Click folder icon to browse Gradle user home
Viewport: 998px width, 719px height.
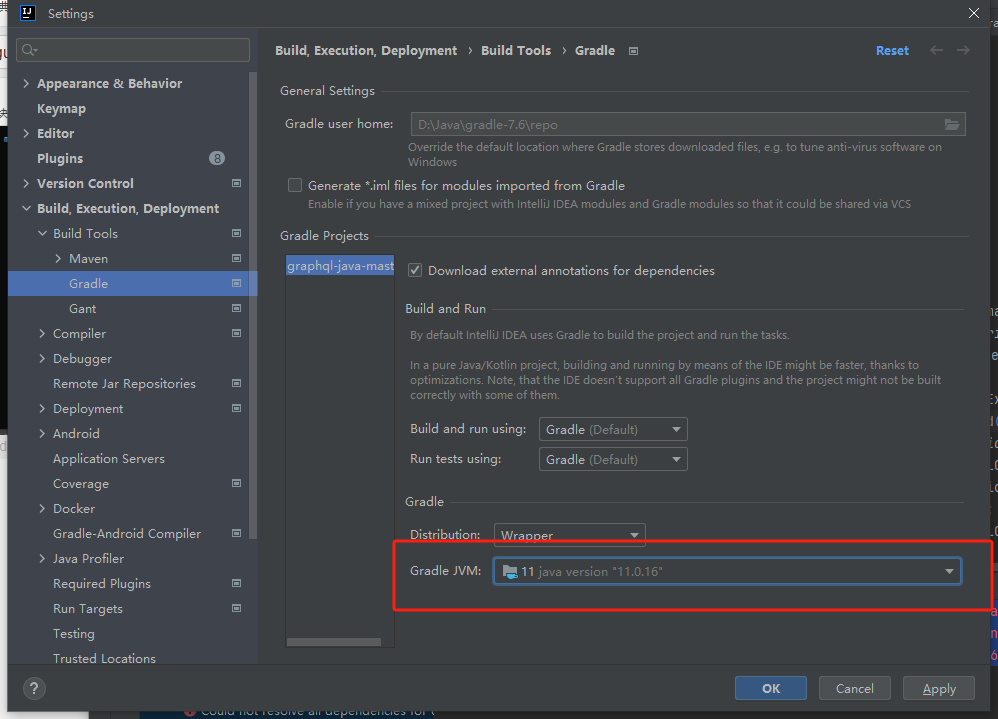[953, 124]
